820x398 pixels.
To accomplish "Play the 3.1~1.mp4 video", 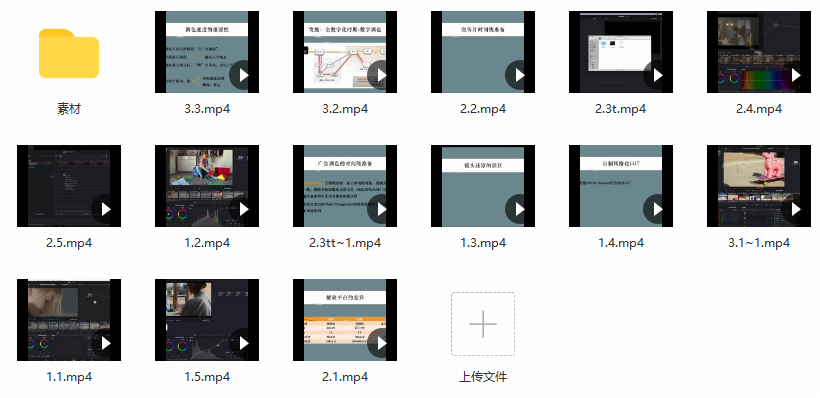I will (796, 209).
